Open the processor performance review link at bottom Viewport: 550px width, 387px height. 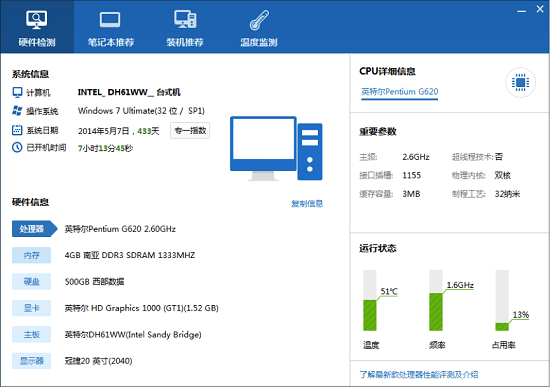click(x=419, y=374)
